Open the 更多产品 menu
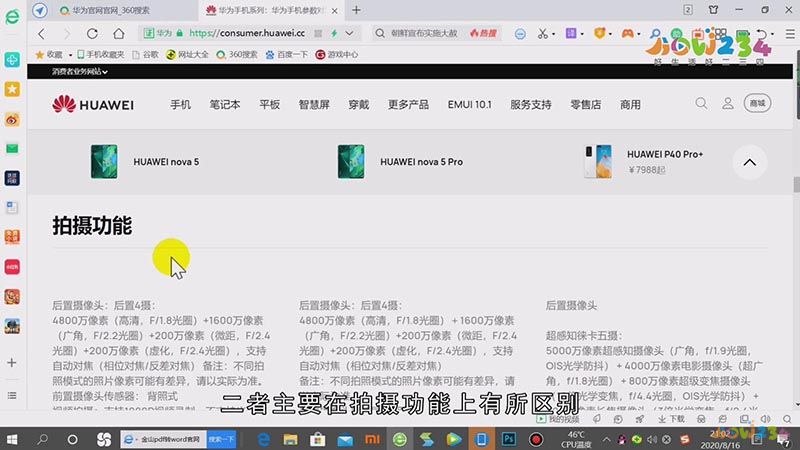The height and width of the screenshot is (450, 800). pos(408,105)
